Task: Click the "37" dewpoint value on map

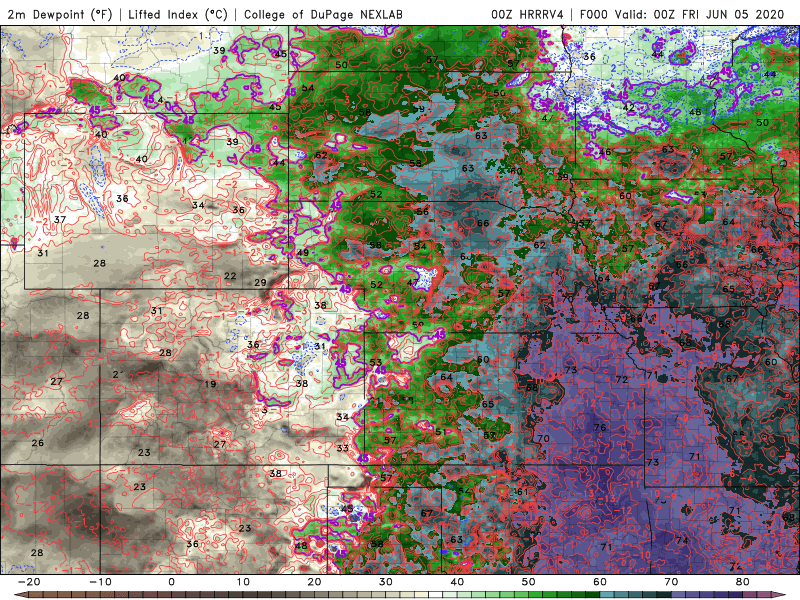Action: tap(60, 219)
